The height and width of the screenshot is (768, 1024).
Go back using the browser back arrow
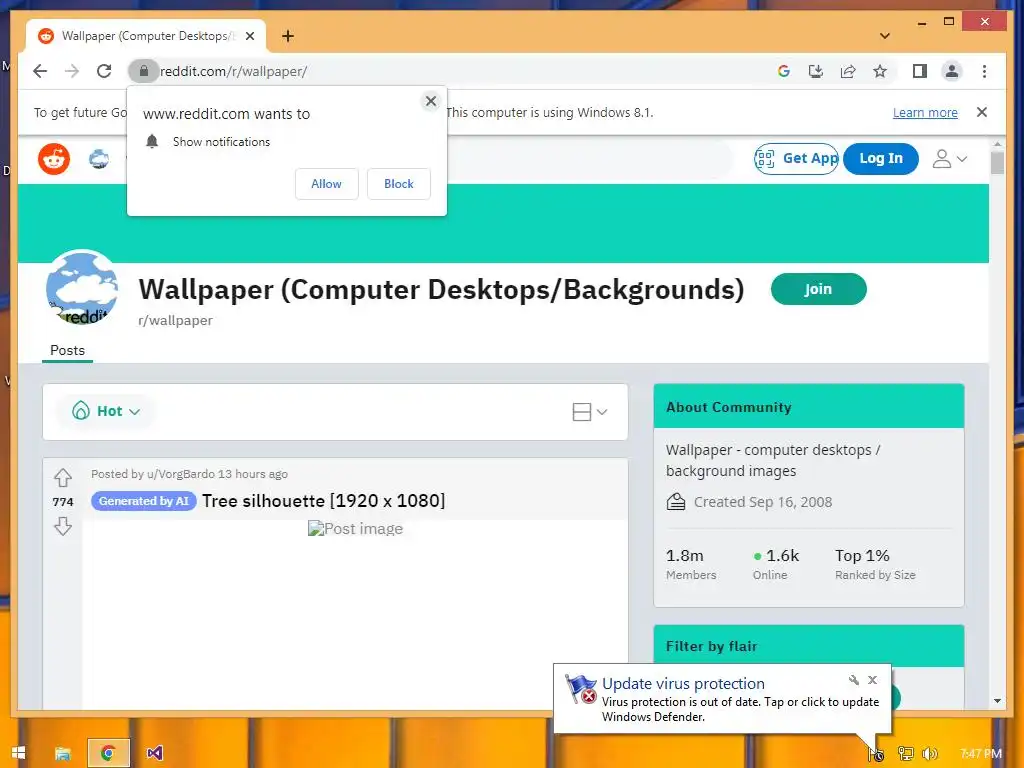pos(40,71)
